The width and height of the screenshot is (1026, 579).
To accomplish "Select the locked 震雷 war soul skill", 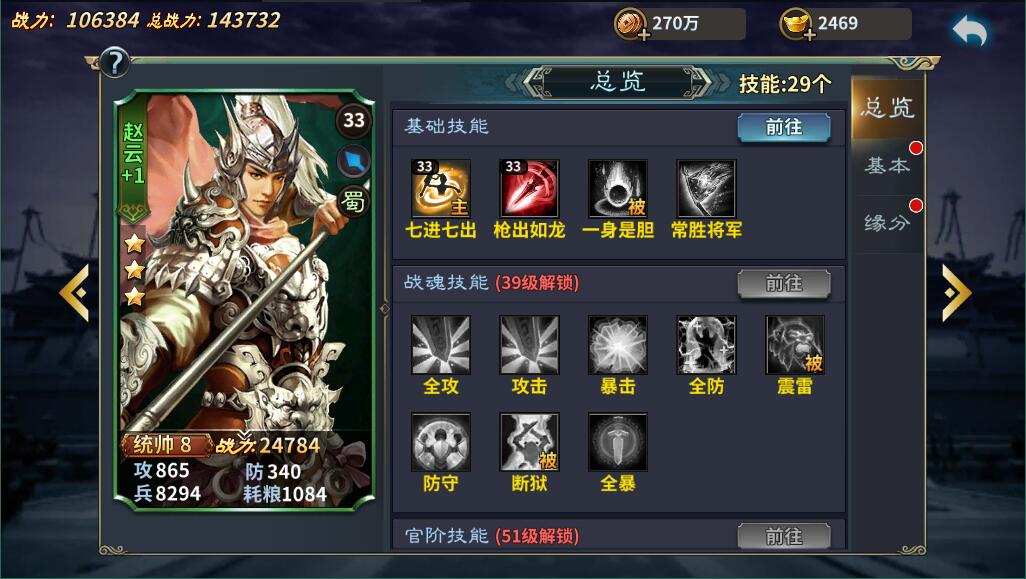I will [x=795, y=345].
